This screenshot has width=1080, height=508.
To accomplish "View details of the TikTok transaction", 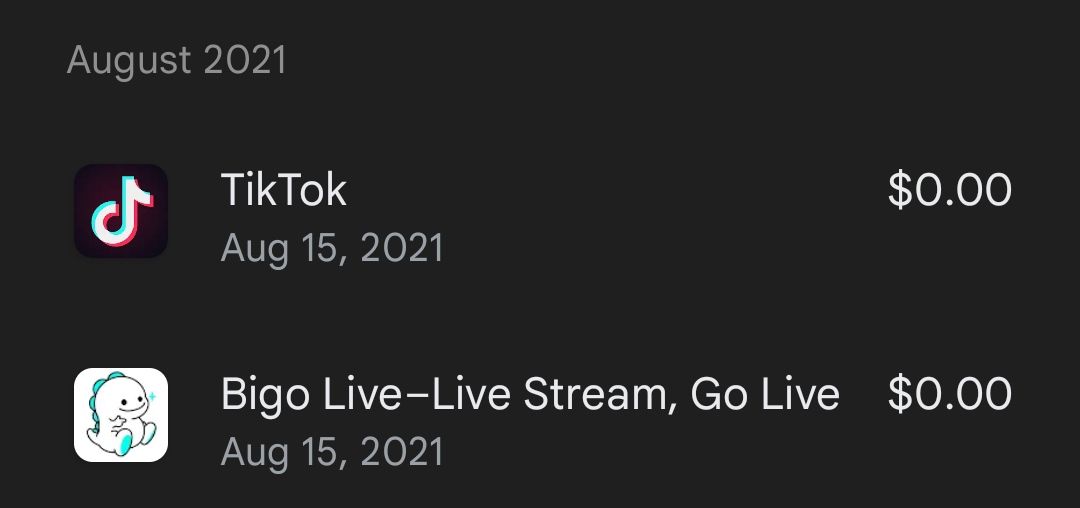I will pos(540,214).
